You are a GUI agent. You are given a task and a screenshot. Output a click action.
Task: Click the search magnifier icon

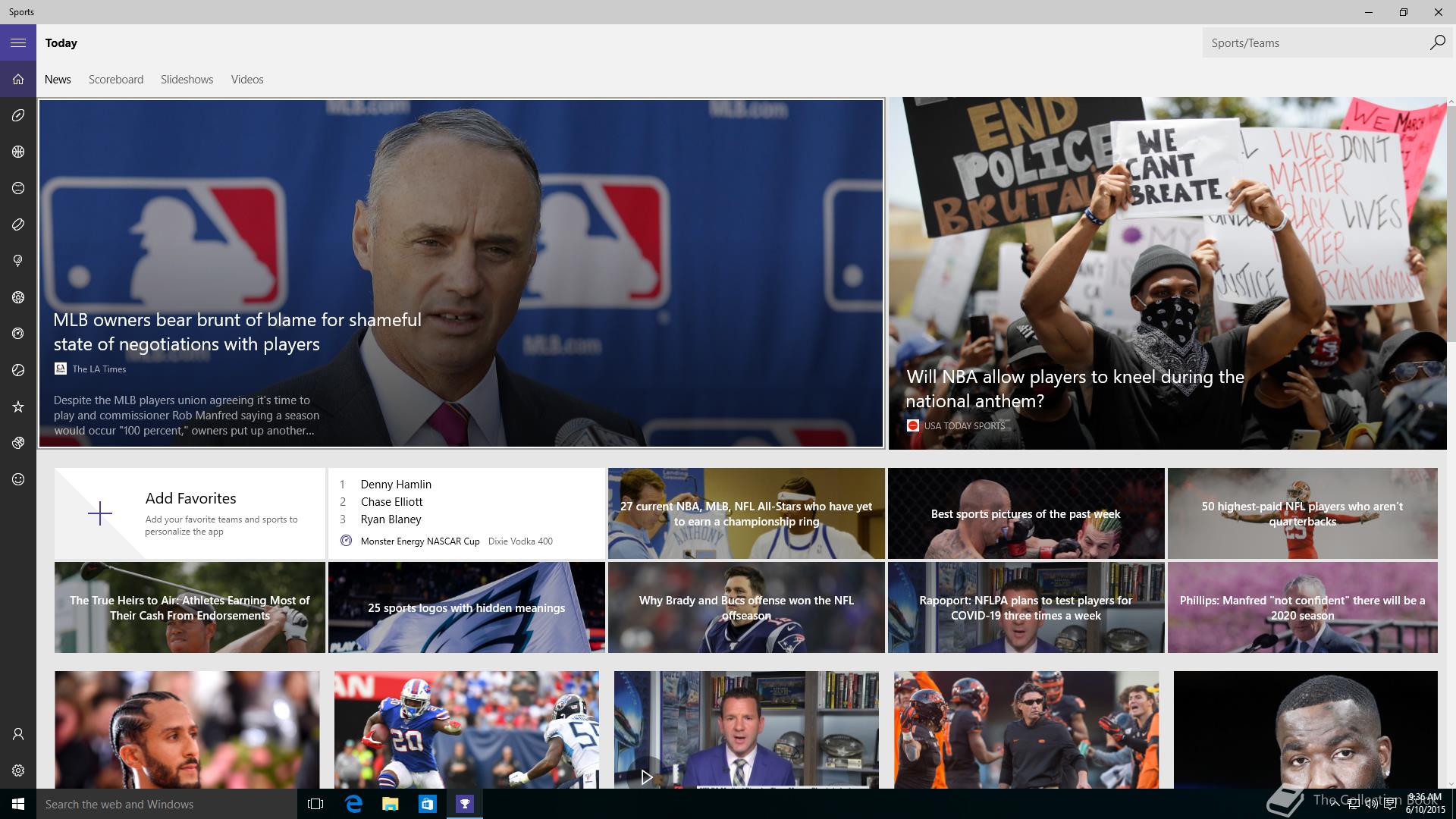pyautogui.click(x=1437, y=42)
